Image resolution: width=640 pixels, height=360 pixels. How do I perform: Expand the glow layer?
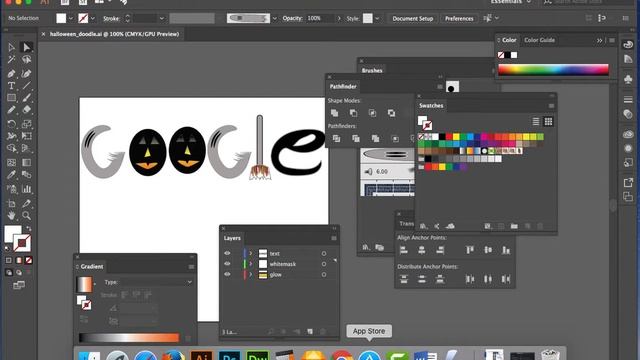pos(251,275)
